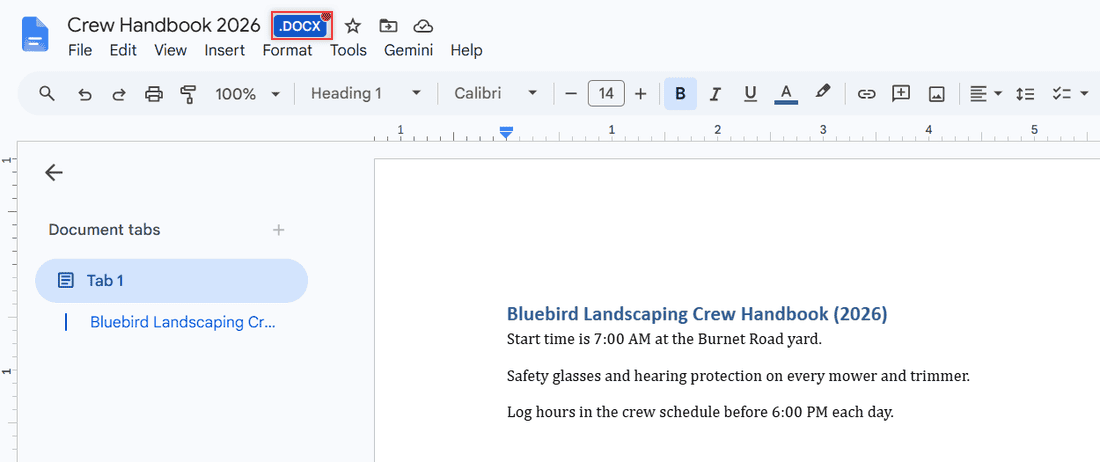The image size is (1100, 462).
Task: Click the Bluebird Landscaping Crew Handbook heading
Action: pyautogui.click(x=697, y=314)
